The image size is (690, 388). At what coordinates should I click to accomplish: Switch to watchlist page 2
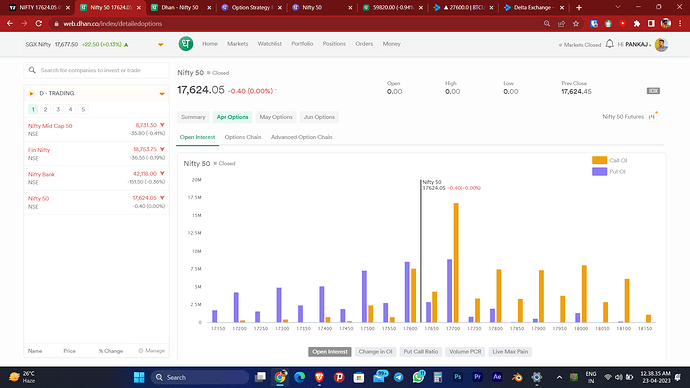[x=45, y=109]
